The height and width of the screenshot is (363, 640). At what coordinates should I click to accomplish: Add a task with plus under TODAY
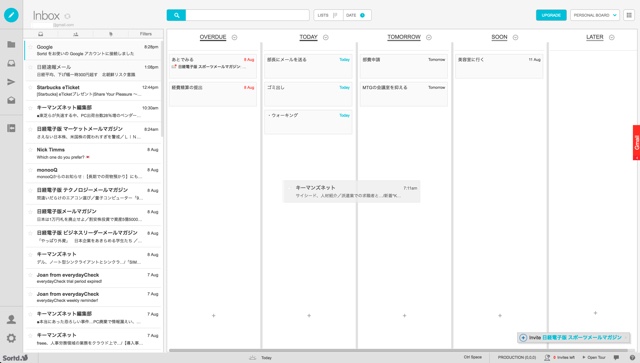pyautogui.click(x=309, y=316)
